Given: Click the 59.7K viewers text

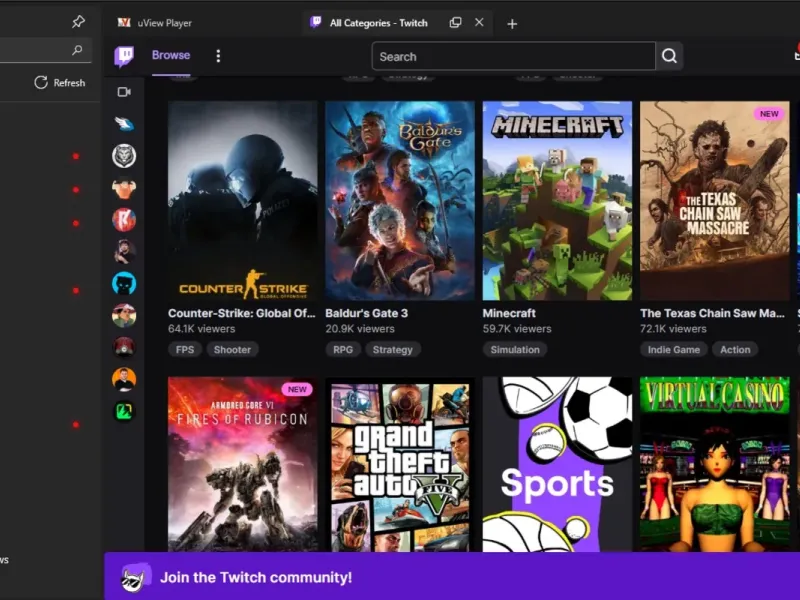Looking at the screenshot, I should coord(517,329).
